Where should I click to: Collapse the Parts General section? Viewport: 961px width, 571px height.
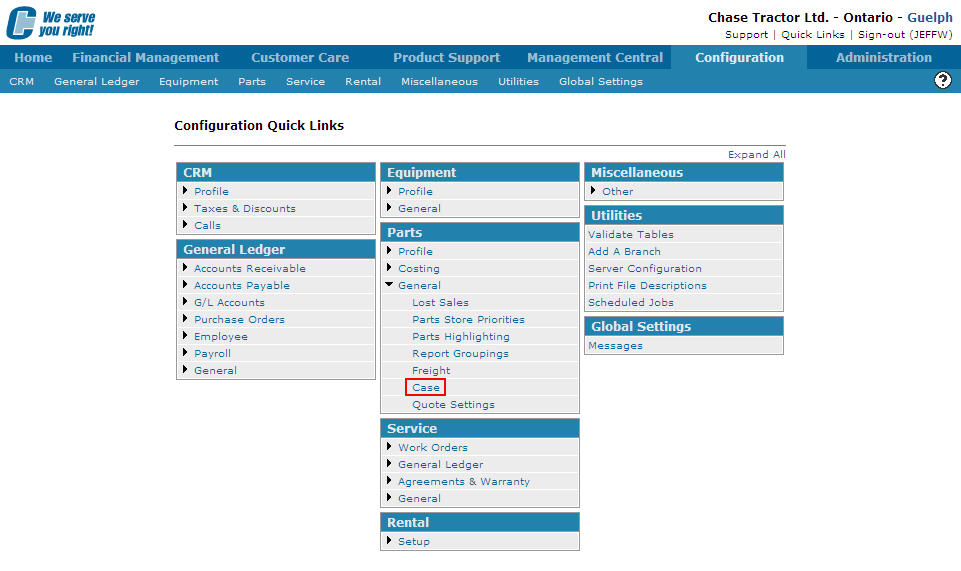point(390,285)
